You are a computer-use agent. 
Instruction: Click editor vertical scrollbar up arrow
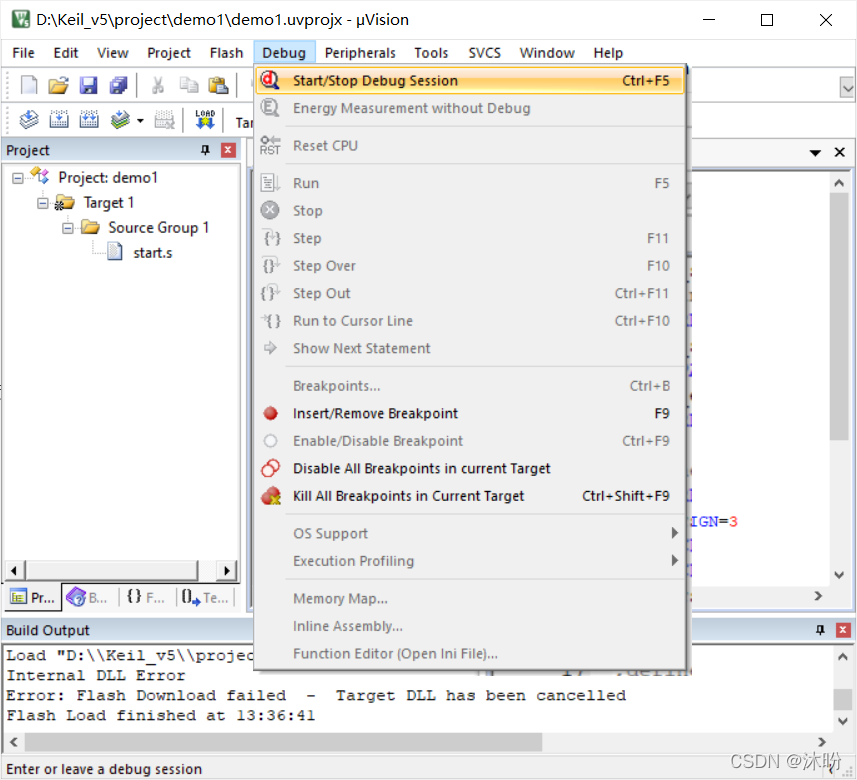[839, 183]
